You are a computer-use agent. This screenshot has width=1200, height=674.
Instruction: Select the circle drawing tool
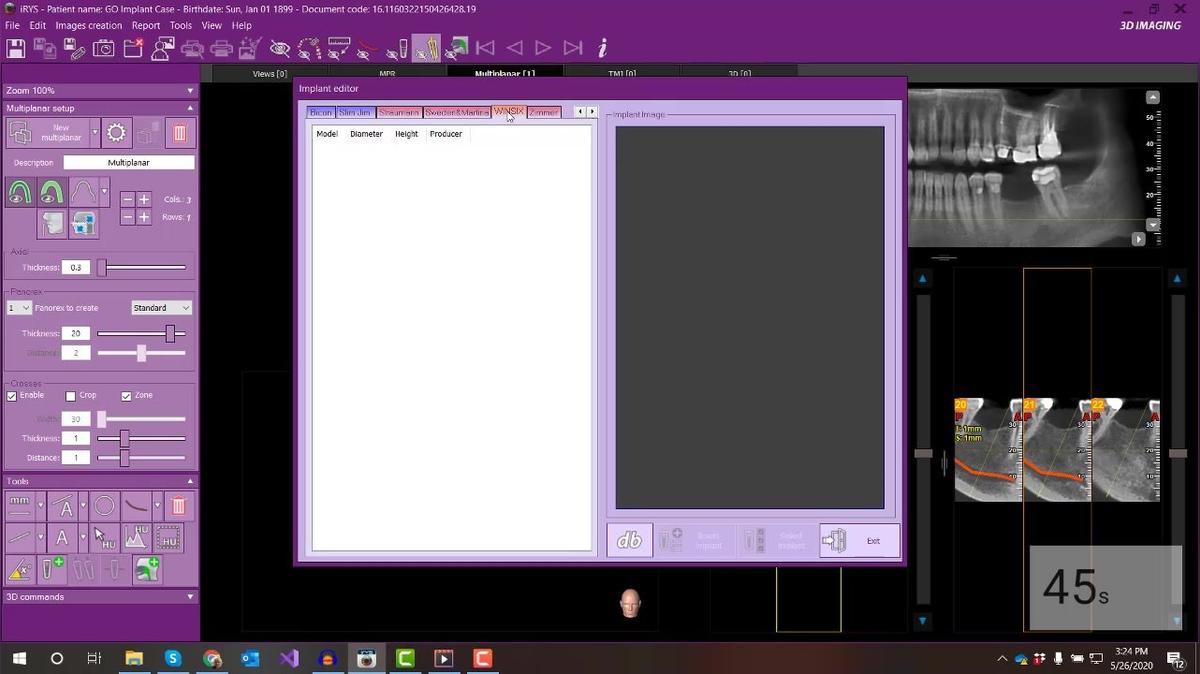(x=105, y=506)
